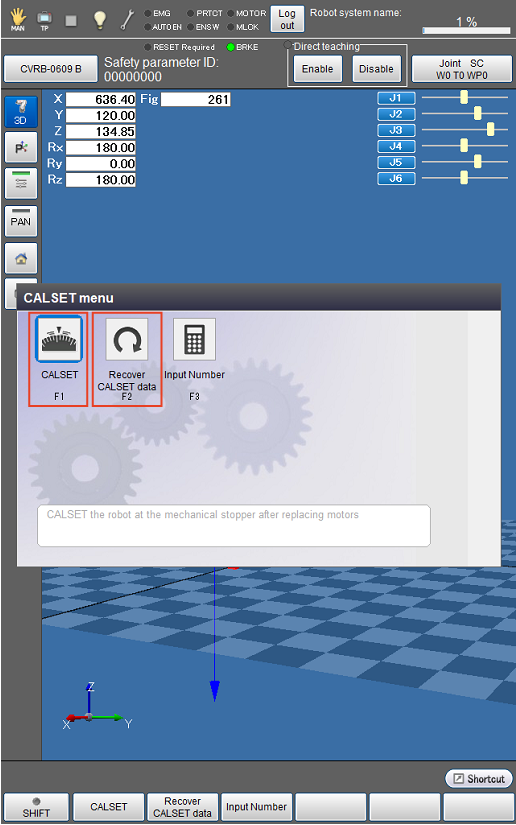
Task: Click the J3 slider handle
Action: point(490,129)
